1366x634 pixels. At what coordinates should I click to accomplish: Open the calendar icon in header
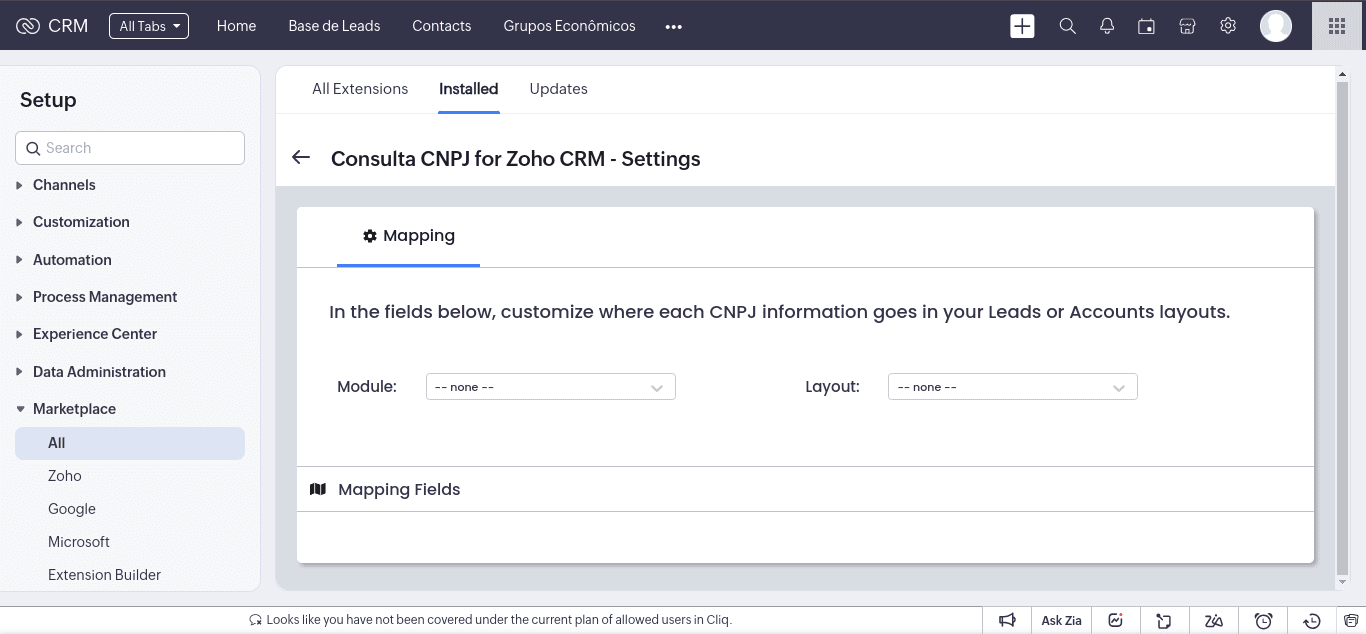tap(1147, 26)
